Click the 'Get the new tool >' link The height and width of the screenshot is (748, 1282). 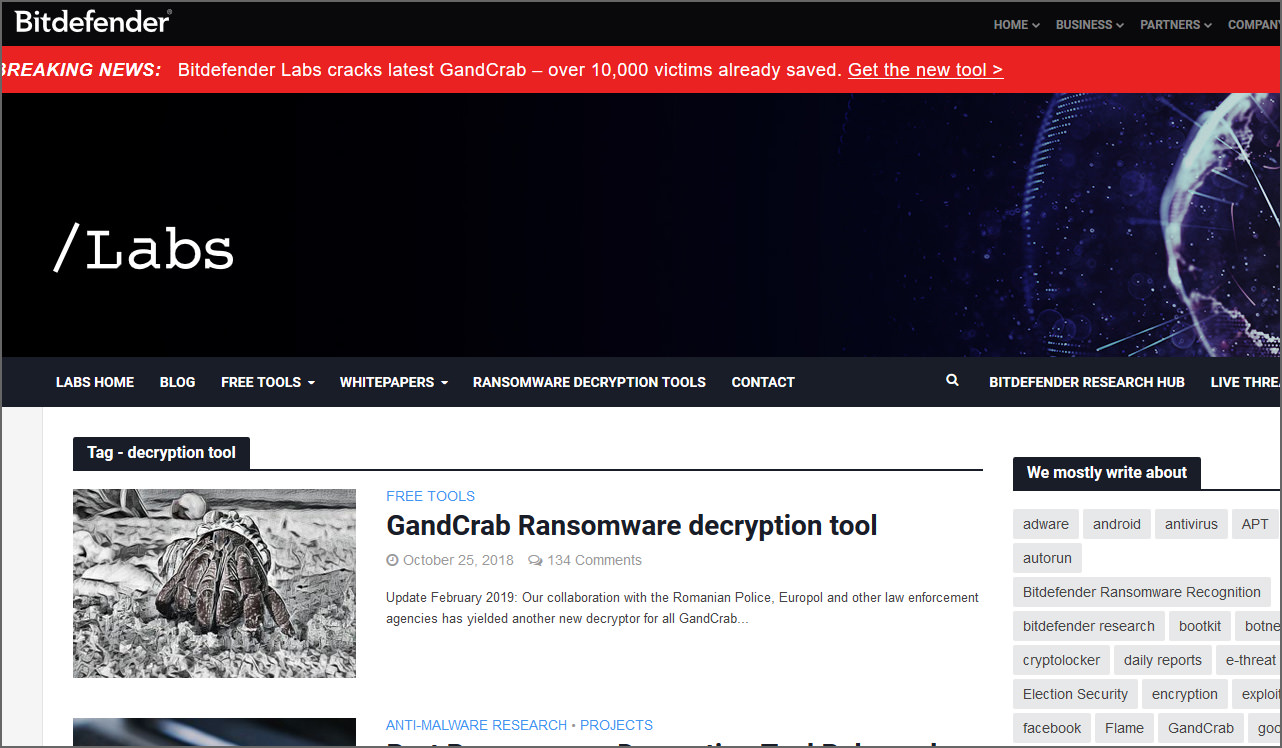click(925, 70)
